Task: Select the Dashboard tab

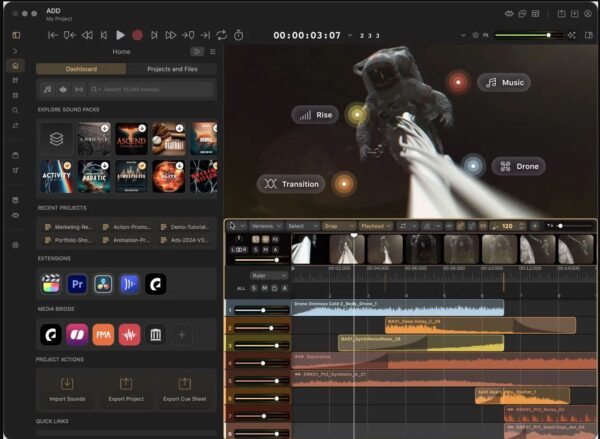Action: (x=81, y=69)
